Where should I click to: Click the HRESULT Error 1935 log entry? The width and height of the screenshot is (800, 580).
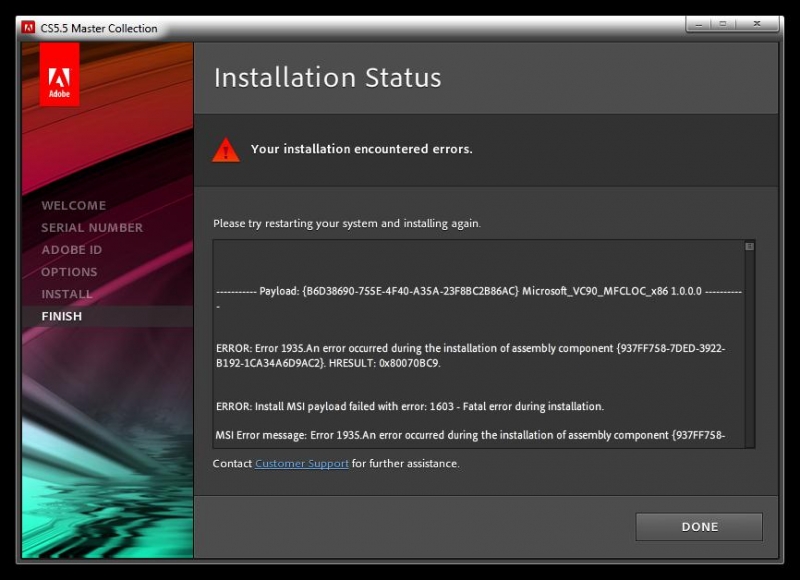click(x=470, y=355)
